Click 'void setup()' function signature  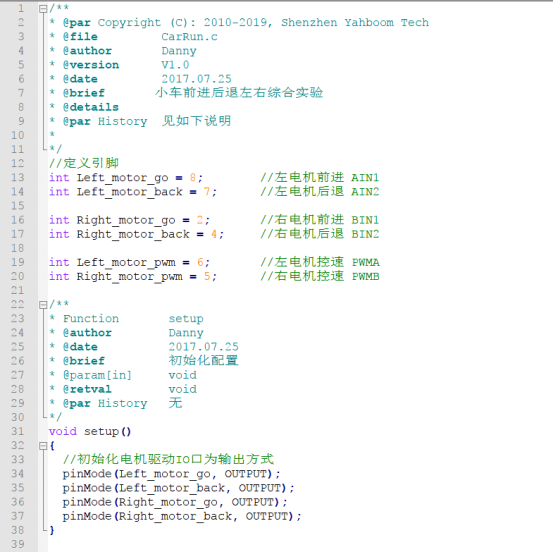[90, 431]
